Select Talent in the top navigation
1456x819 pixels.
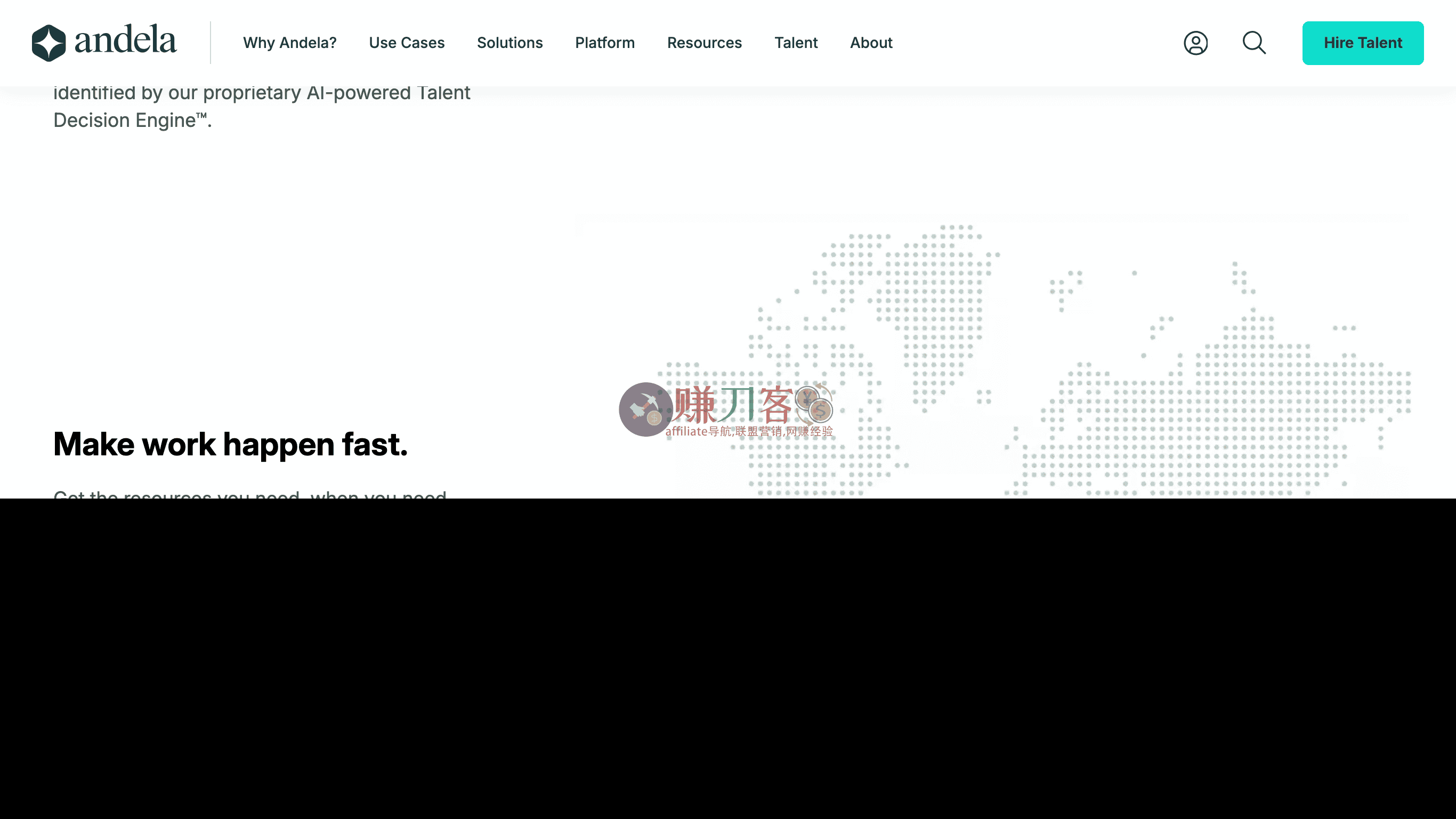click(795, 43)
